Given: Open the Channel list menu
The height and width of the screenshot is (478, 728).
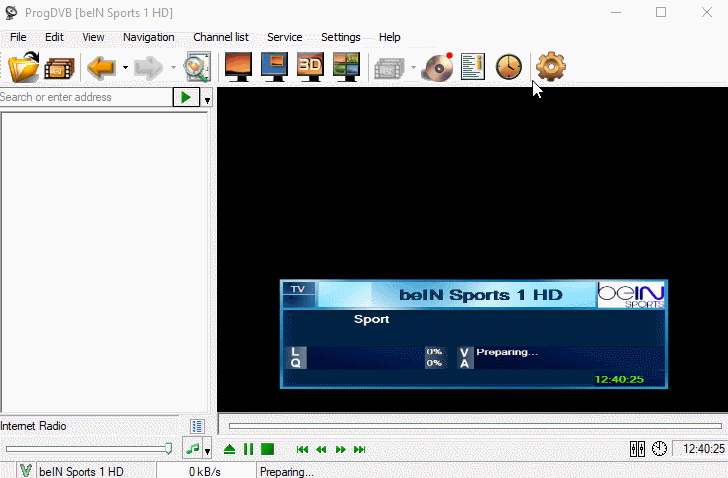Looking at the screenshot, I should [x=221, y=37].
